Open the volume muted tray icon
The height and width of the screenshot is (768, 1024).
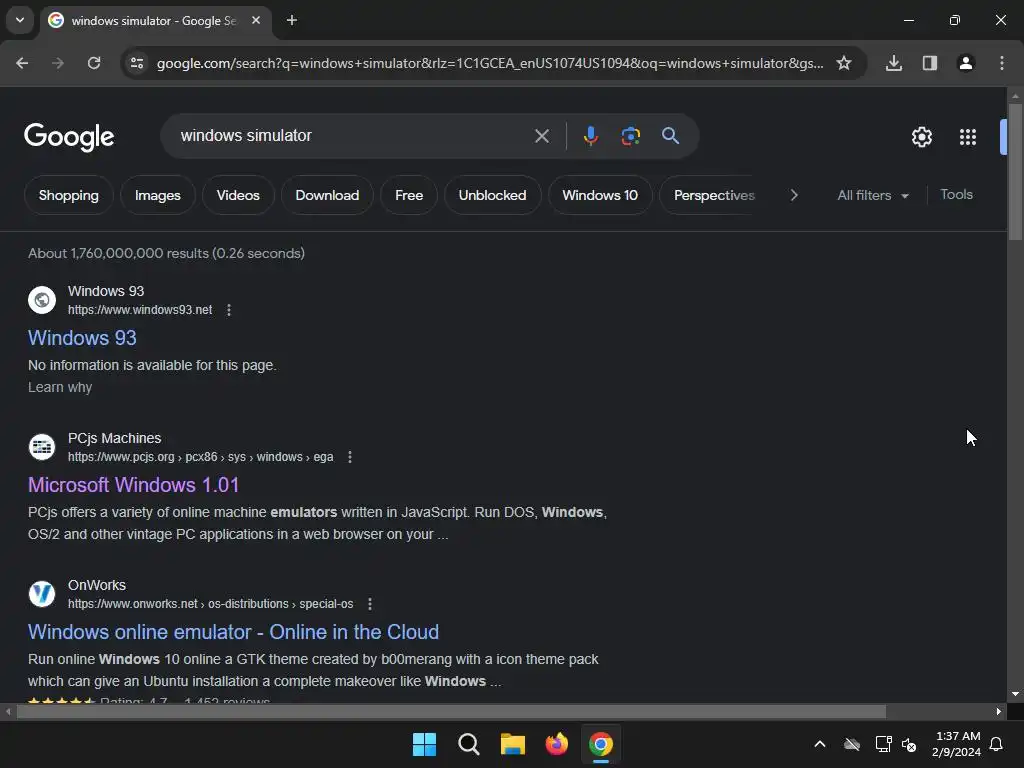(x=908, y=744)
